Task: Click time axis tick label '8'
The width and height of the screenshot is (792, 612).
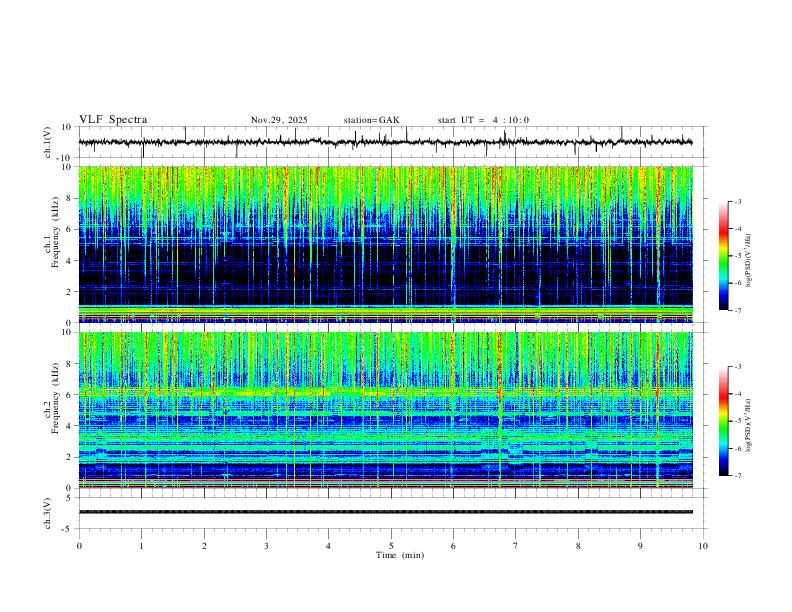Action: (578, 546)
